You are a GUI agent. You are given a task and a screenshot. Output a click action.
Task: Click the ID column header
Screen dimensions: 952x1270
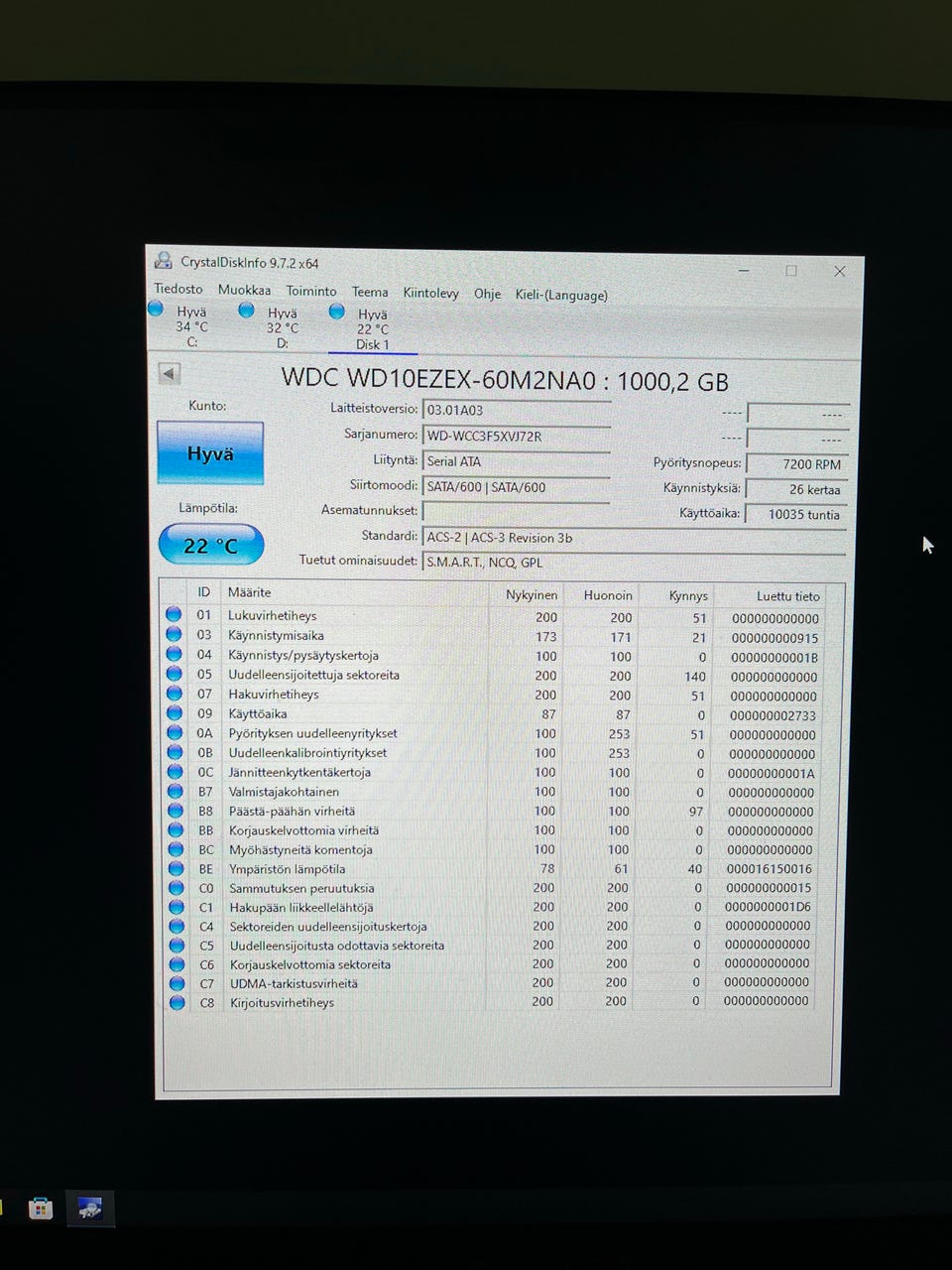click(203, 591)
